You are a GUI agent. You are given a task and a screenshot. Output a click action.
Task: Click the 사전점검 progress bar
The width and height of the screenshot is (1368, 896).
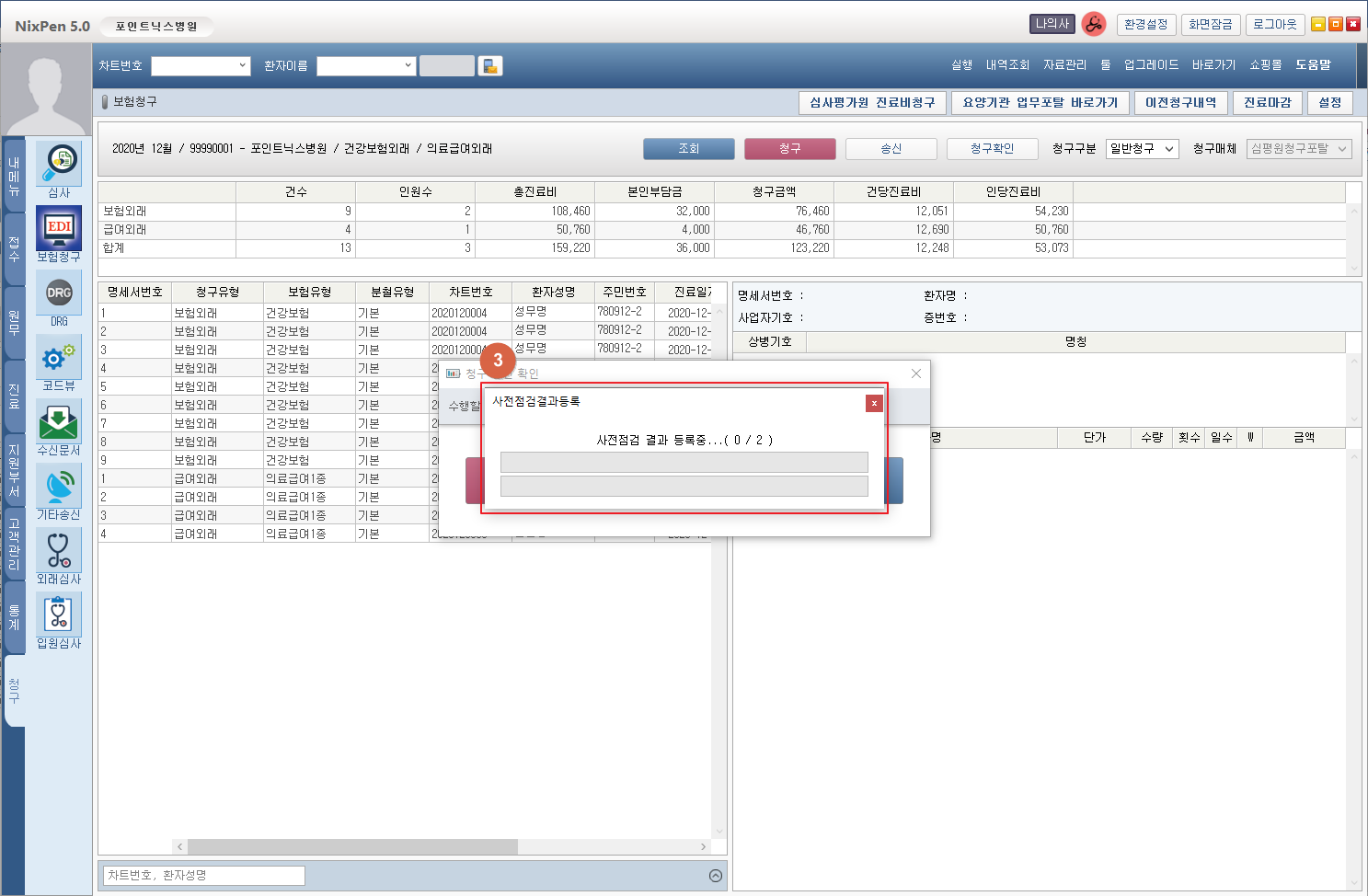(684, 462)
